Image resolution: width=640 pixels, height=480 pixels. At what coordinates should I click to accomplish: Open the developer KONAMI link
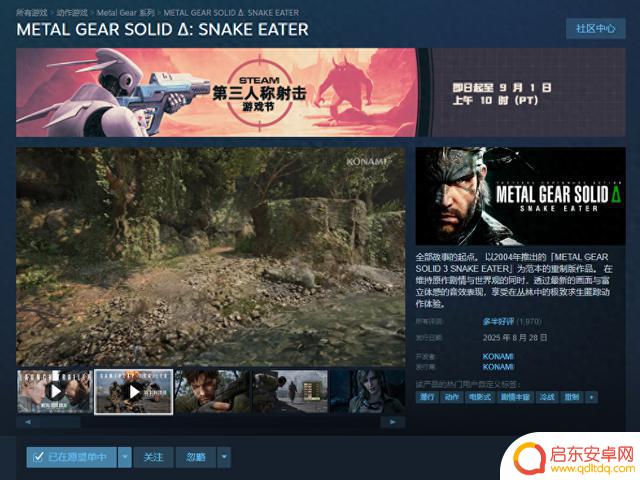pos(498,356)
